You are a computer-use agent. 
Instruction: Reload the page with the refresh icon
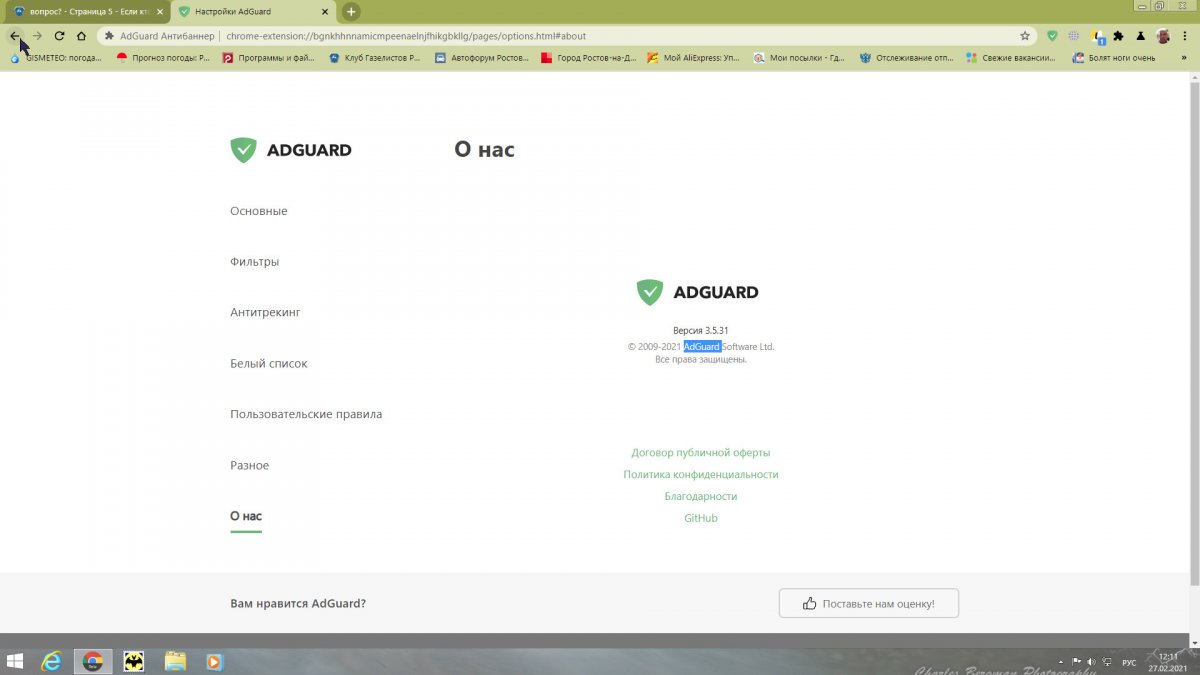click(x=59, y=36)
